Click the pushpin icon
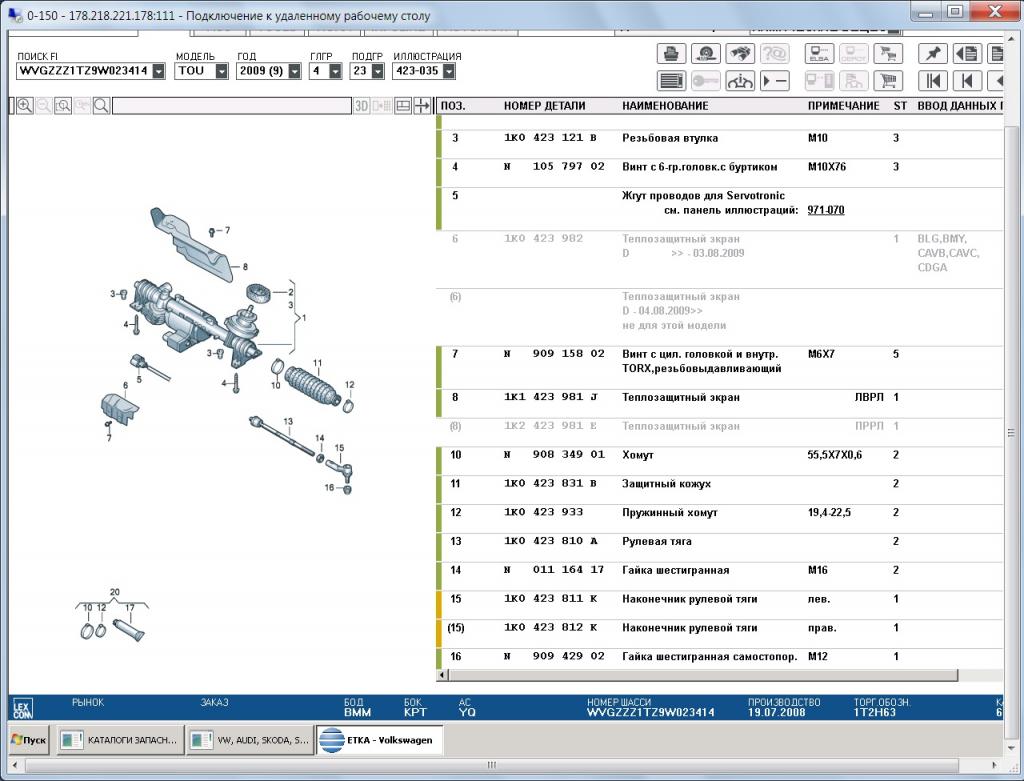This screenshot has height=781, width=1024. [x=933, y=54]
